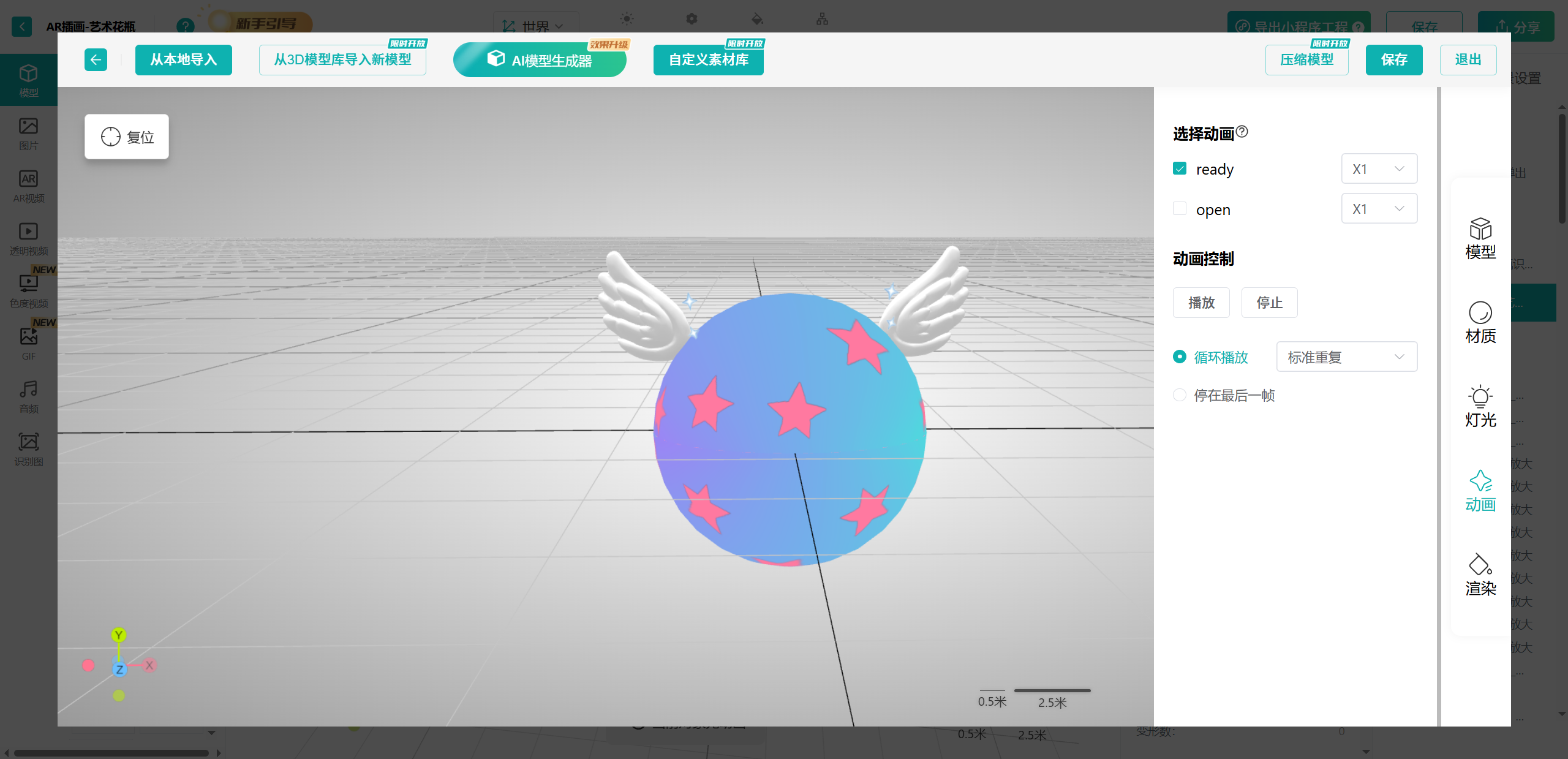Open the AI模型生成器 tab
The image size is (1568, 759).
(x=539, y=59)
